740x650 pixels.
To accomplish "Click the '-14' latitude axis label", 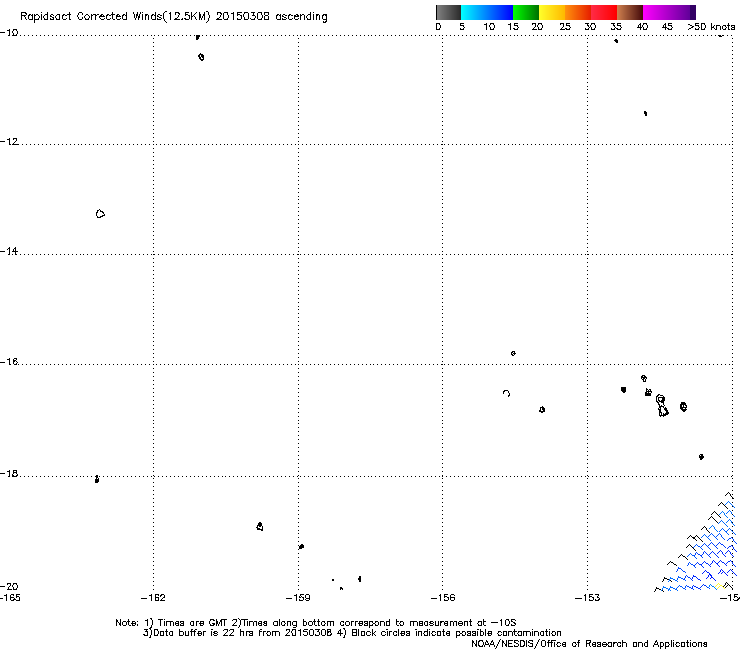I will [9, 251].
